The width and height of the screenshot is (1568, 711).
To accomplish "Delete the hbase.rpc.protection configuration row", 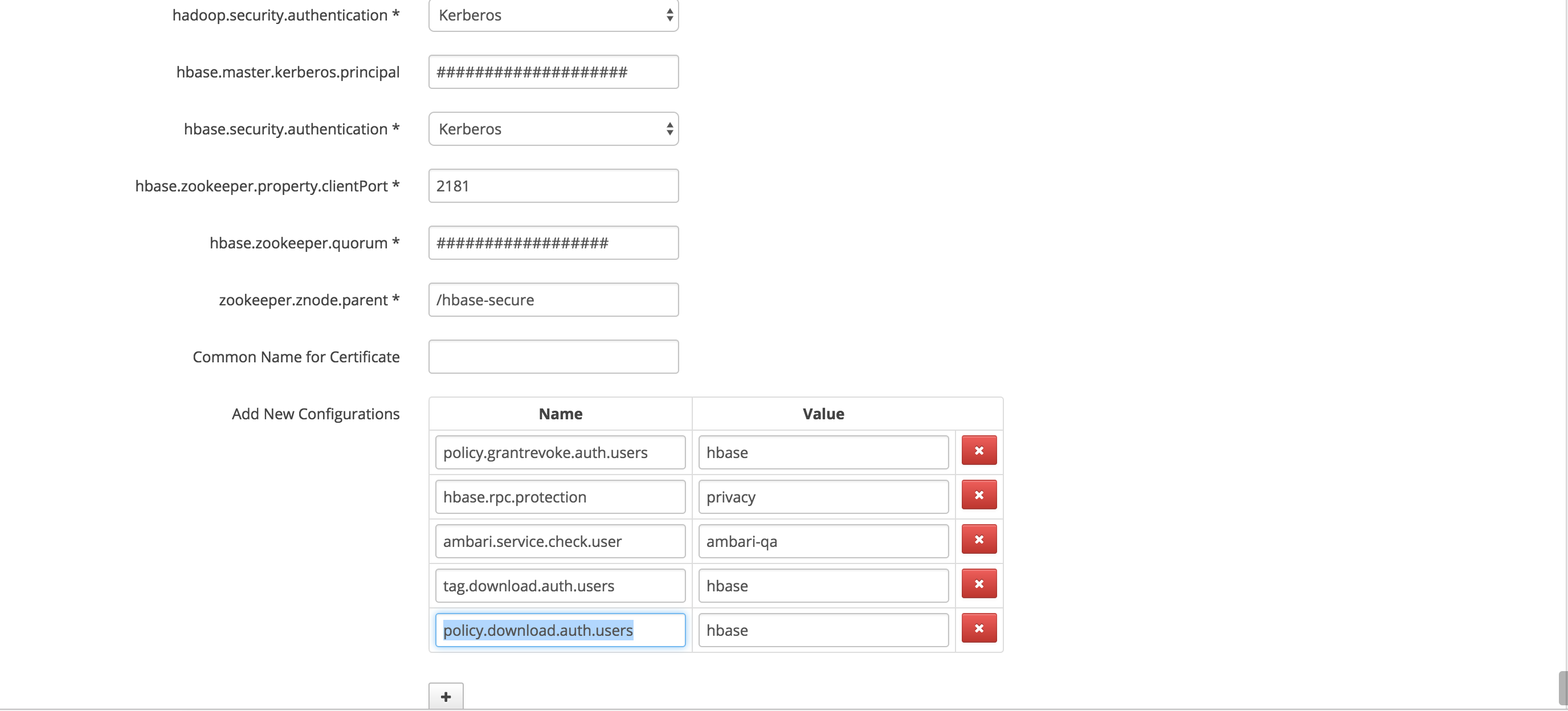I will click(979, 495).
